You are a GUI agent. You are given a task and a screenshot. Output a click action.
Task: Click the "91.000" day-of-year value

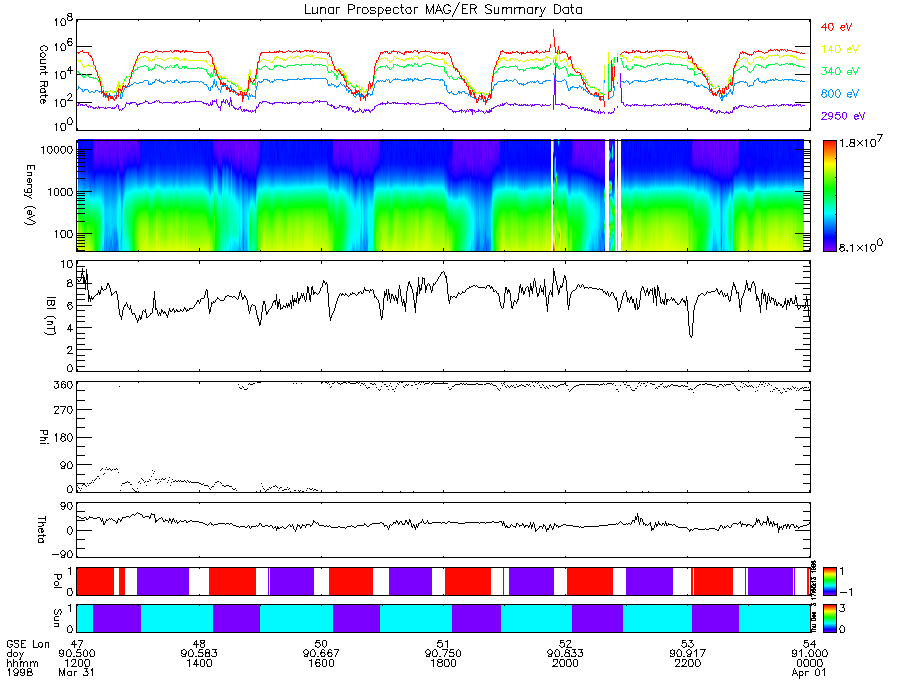[x=809, y=654]
